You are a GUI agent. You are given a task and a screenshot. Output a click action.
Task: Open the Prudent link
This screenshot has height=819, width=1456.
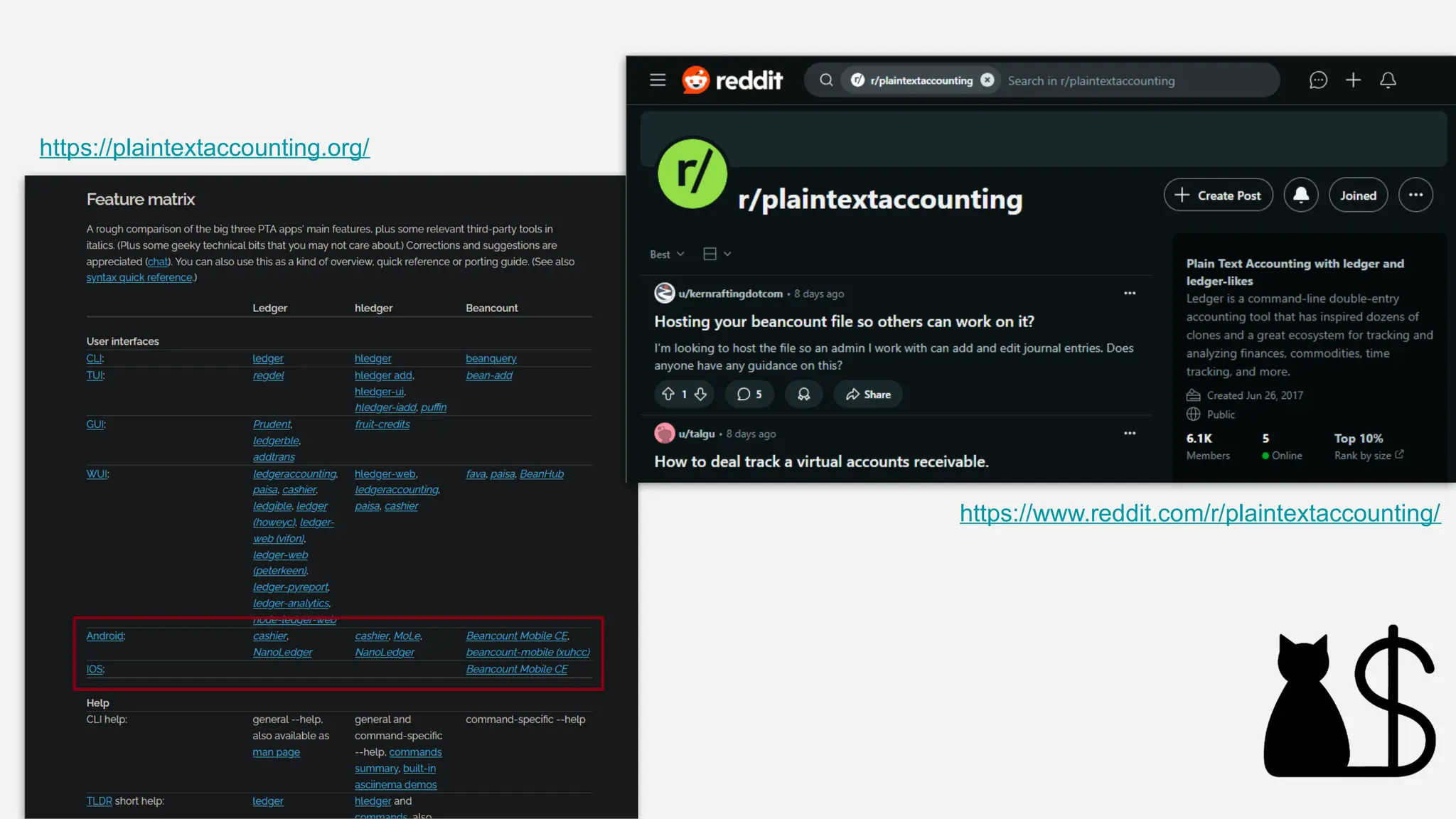coord(272,424)
